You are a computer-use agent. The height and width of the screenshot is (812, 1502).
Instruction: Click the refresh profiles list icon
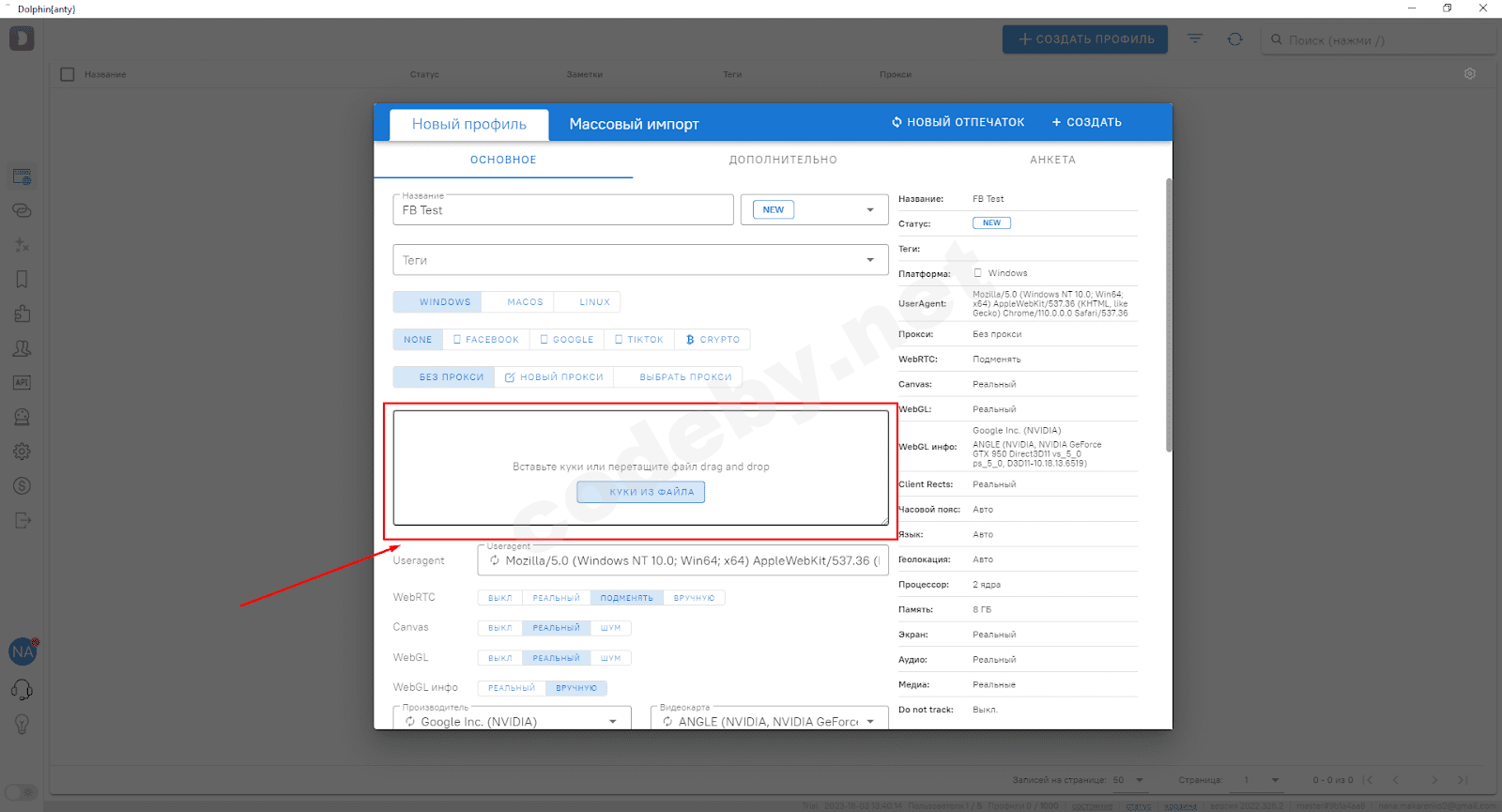[1234, 39]
